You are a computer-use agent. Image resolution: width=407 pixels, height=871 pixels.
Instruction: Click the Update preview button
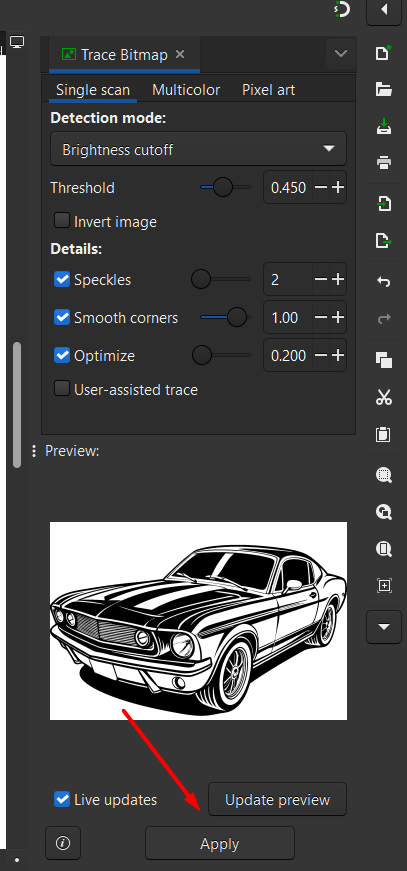tap(277, 799)
